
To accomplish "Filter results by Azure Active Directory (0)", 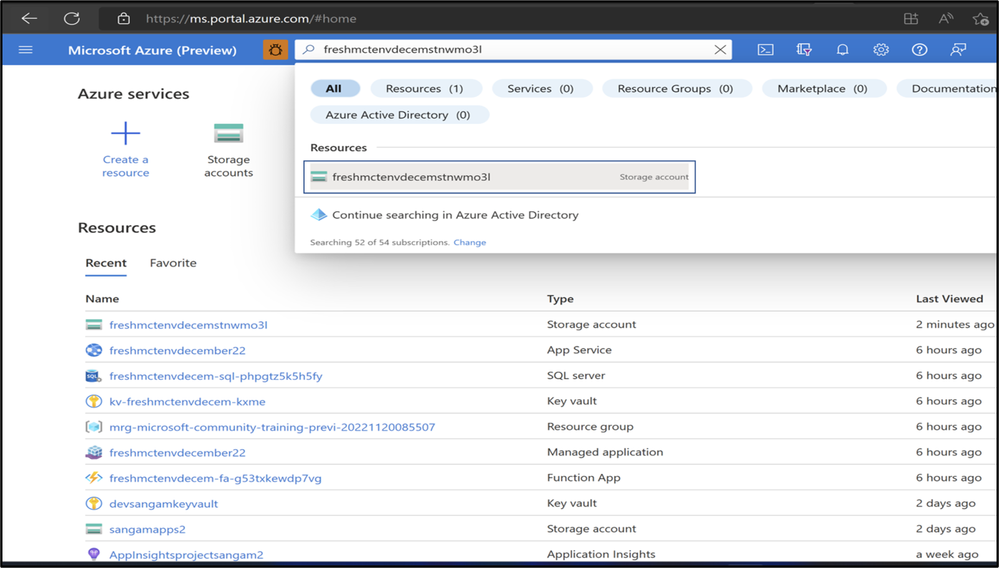I will [399, 115].
